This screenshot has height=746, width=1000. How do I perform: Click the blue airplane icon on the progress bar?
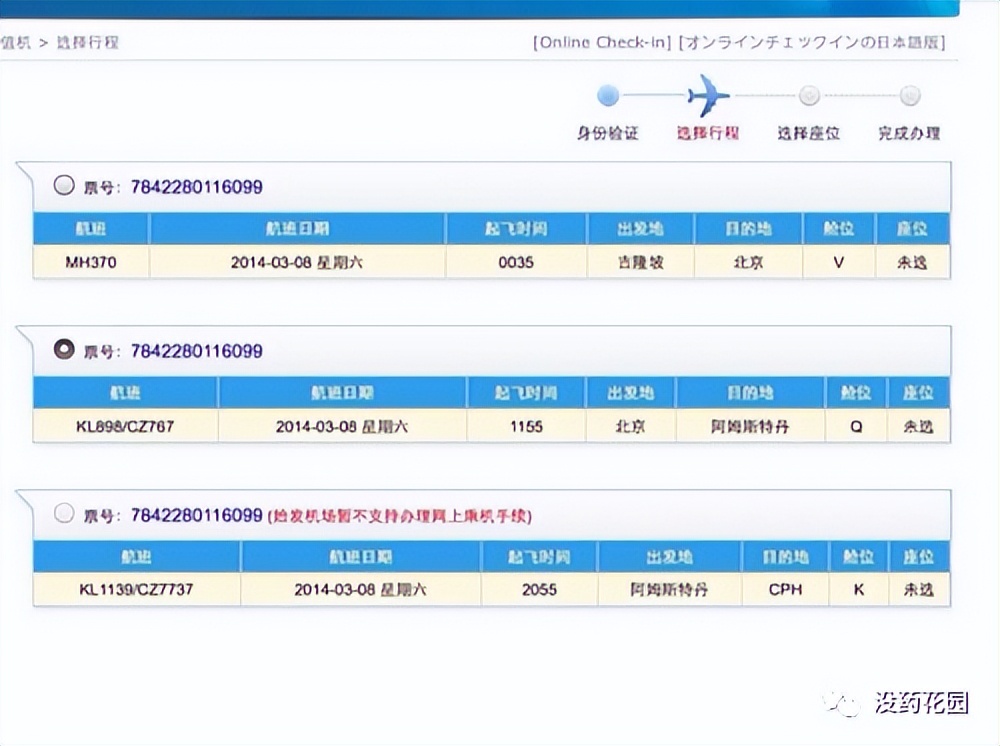[x=710, y=98]
